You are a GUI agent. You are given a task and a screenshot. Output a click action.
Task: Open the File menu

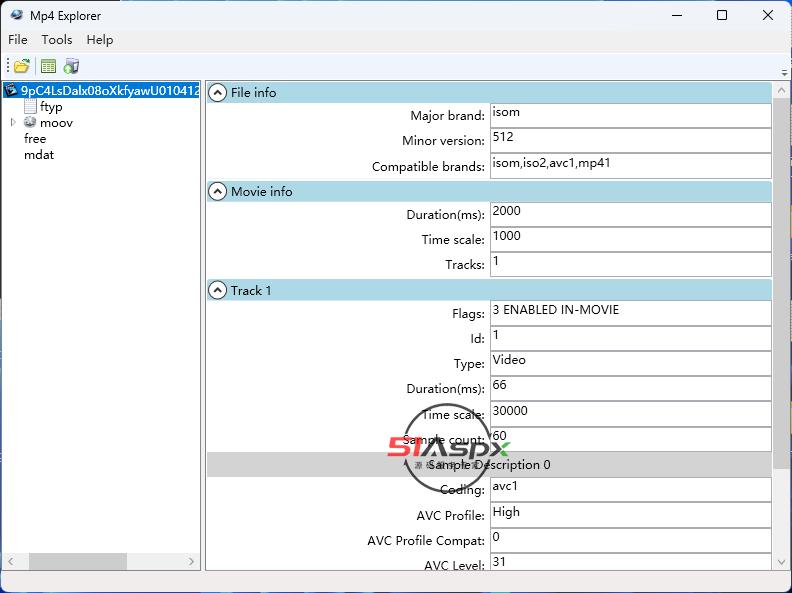click(18, 39)
